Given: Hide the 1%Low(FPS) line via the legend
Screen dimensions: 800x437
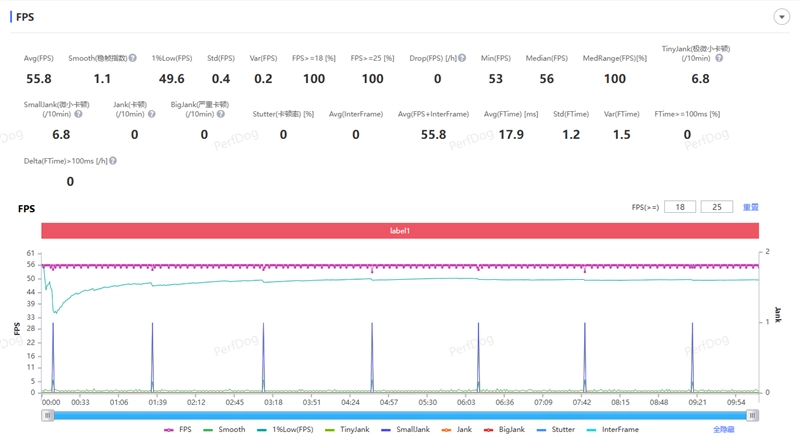Looking at the screenshot, I should 285,429.
